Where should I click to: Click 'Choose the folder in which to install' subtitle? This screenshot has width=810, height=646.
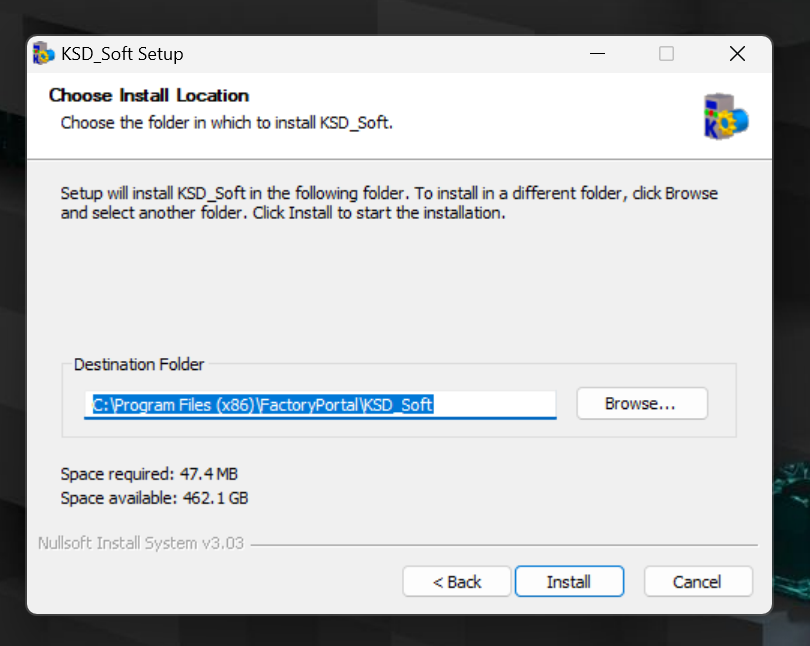tap(227, 123)
